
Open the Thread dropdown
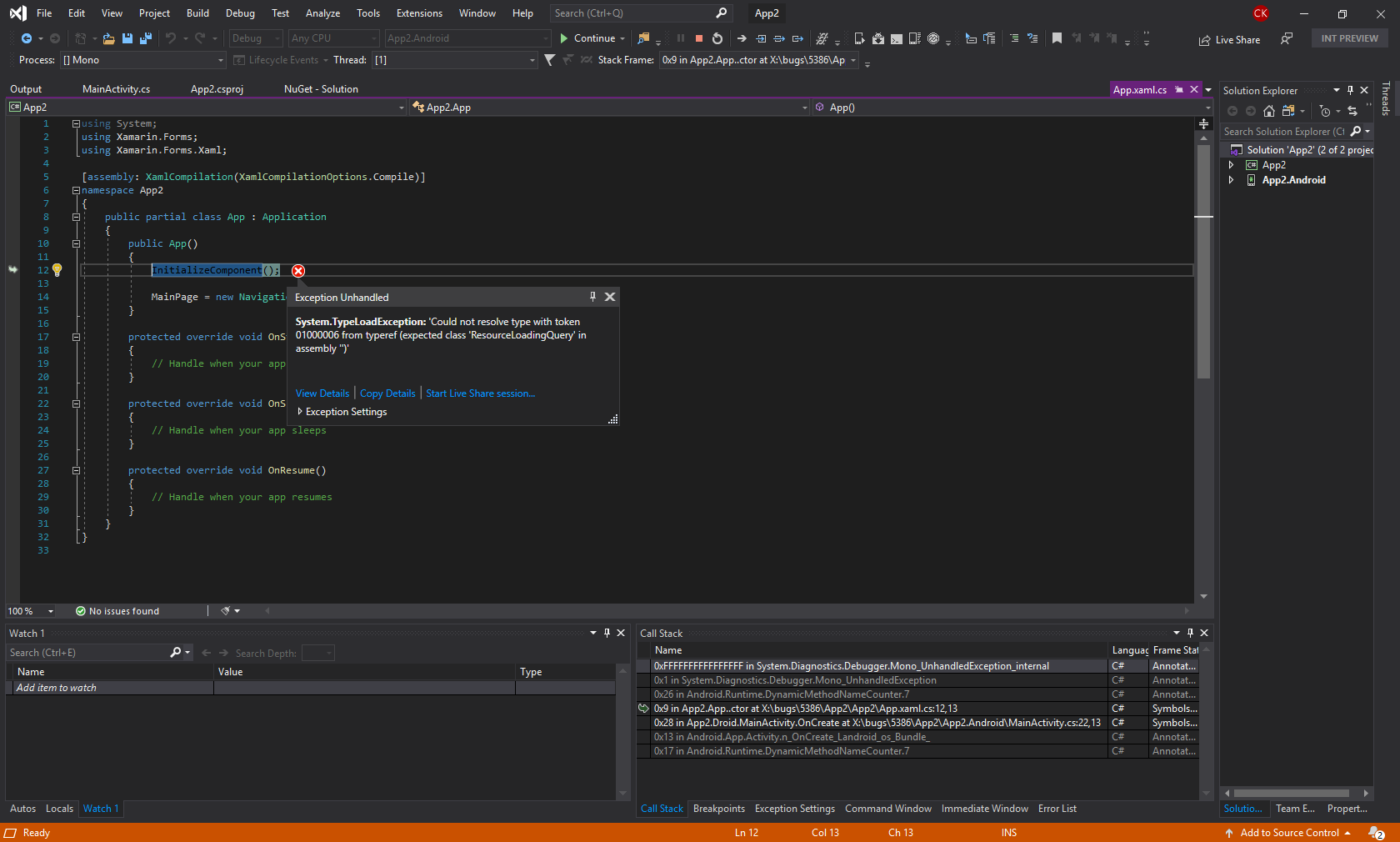coord(453,60)
